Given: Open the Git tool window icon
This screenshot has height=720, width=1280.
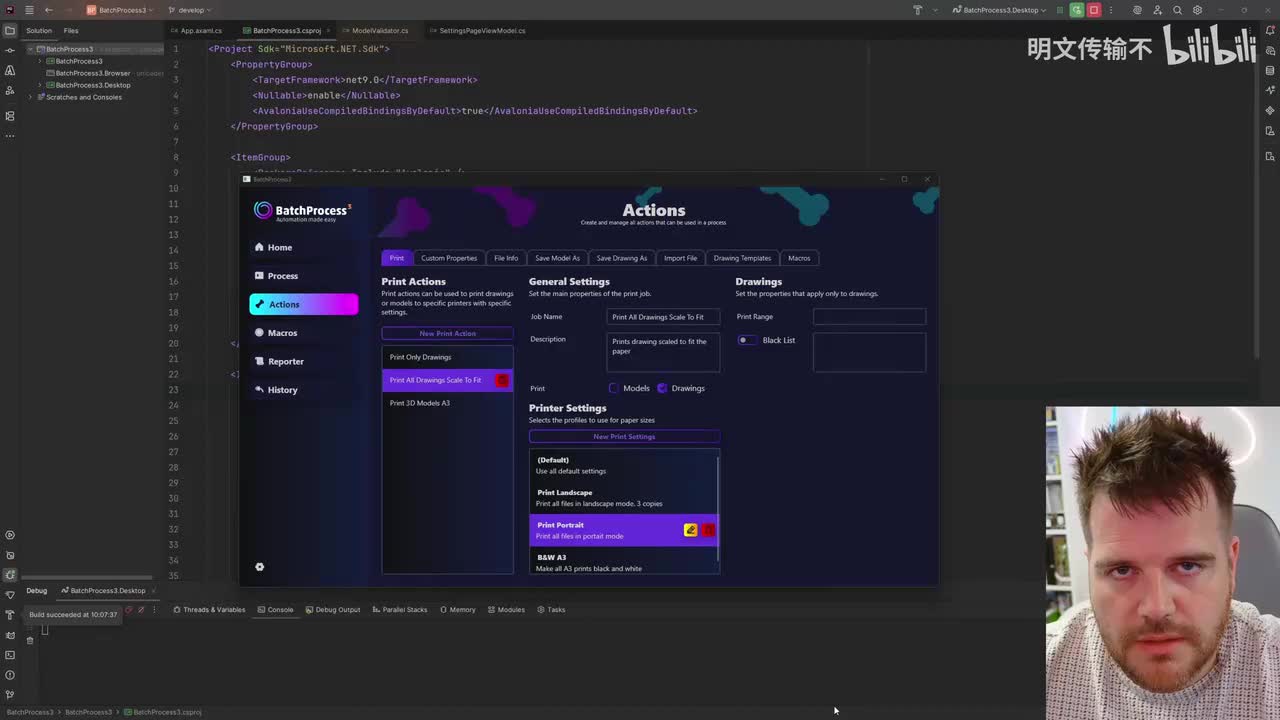Looking at the screenshot, I should [x=10, y=695].
